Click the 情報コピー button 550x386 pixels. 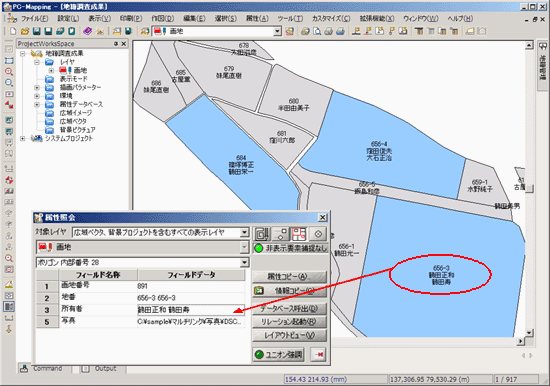coord(289,291)
